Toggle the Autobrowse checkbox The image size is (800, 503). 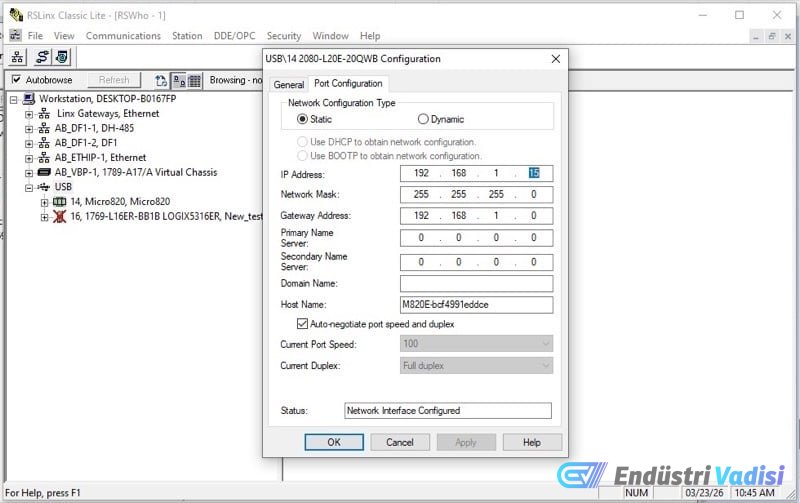click(16, 80)
